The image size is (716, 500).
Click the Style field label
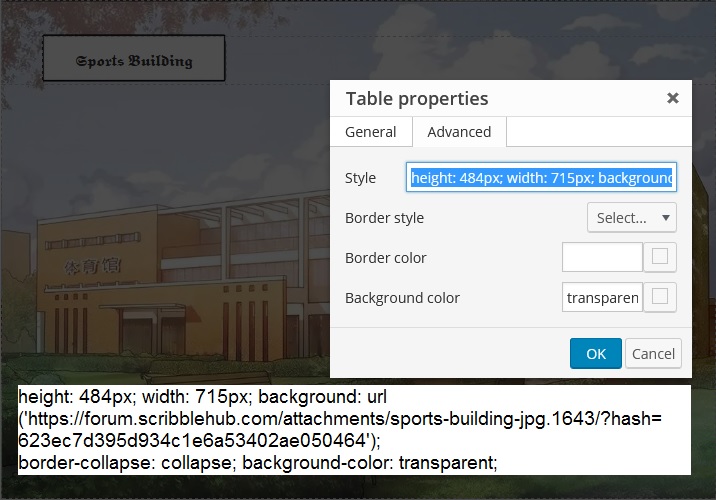coord(360,178)
